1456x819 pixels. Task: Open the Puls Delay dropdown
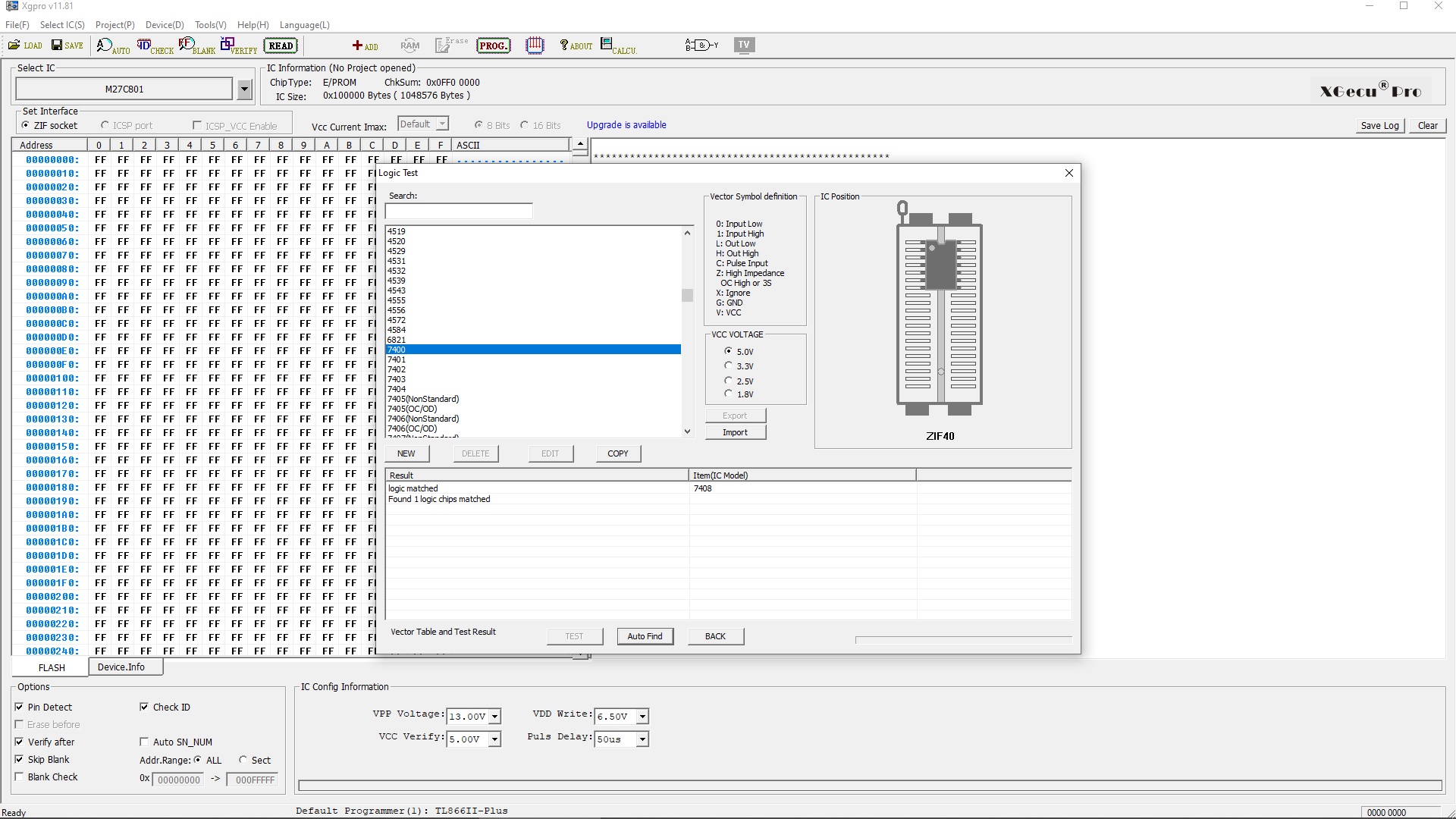coord(642,739)
